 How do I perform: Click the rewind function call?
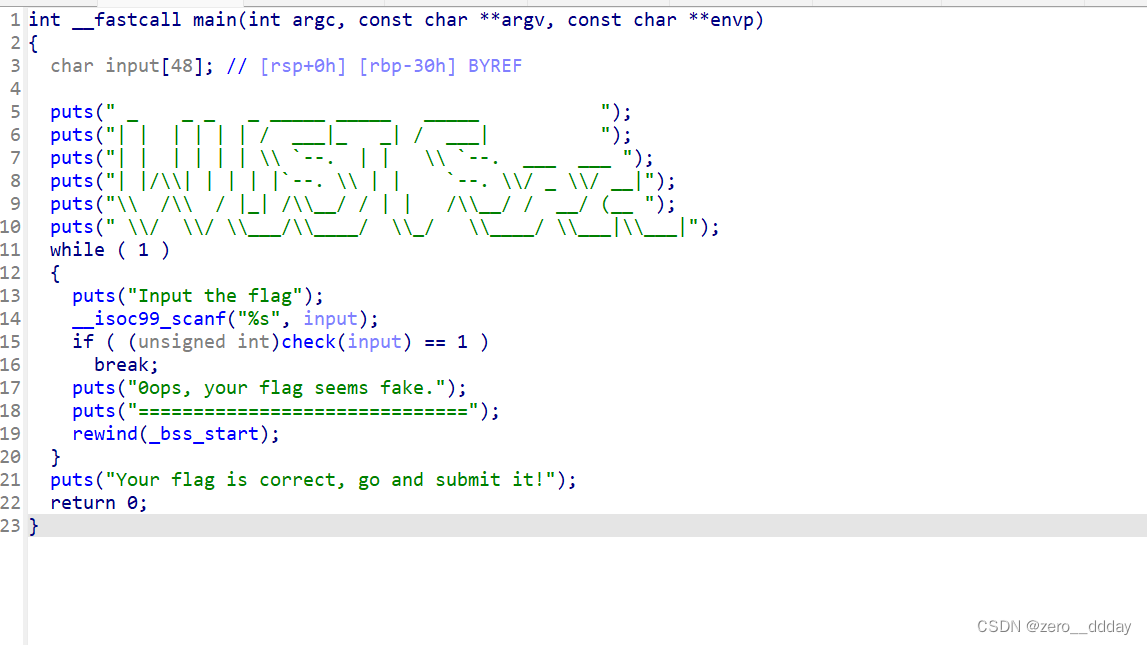(x=104, y=433)
